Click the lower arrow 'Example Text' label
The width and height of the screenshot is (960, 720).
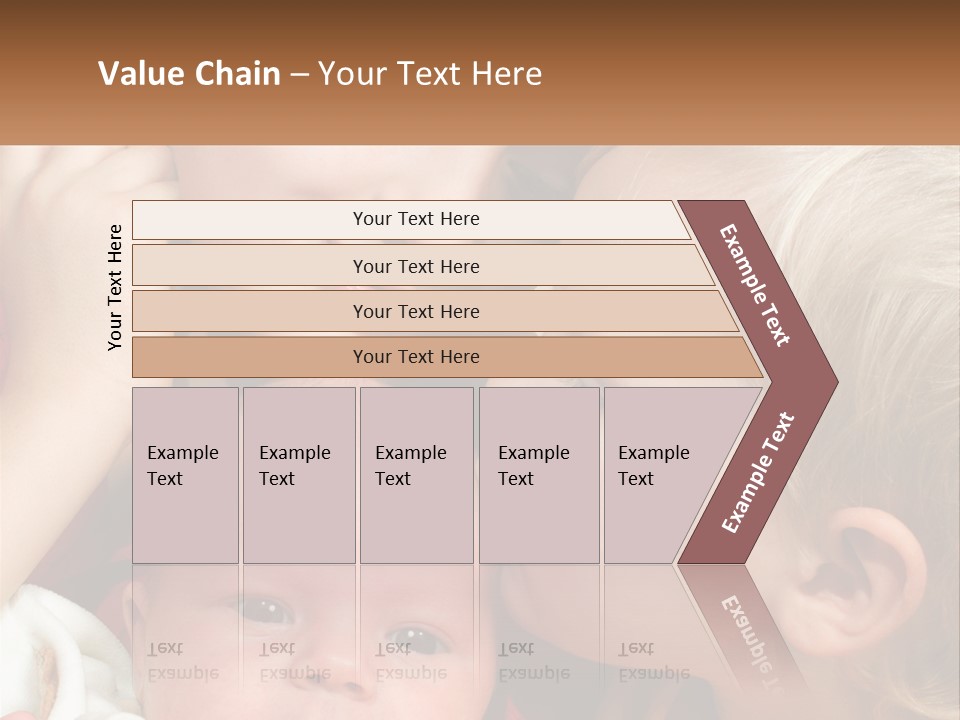(x=758, y=472)
